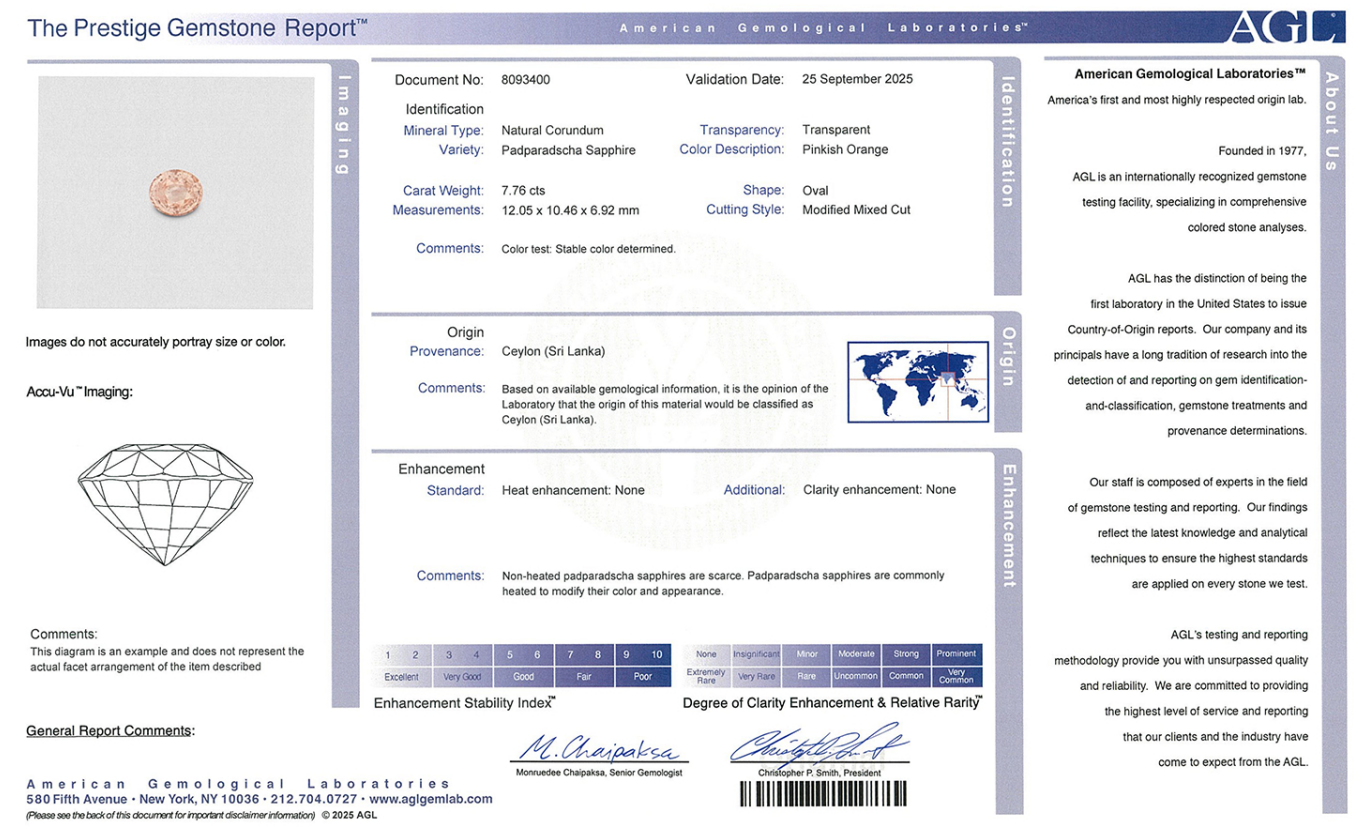The width and height of the screenshot is (1367, 827).
Task: Click the "Carat Weight:" field label
Action: point(444,190)
